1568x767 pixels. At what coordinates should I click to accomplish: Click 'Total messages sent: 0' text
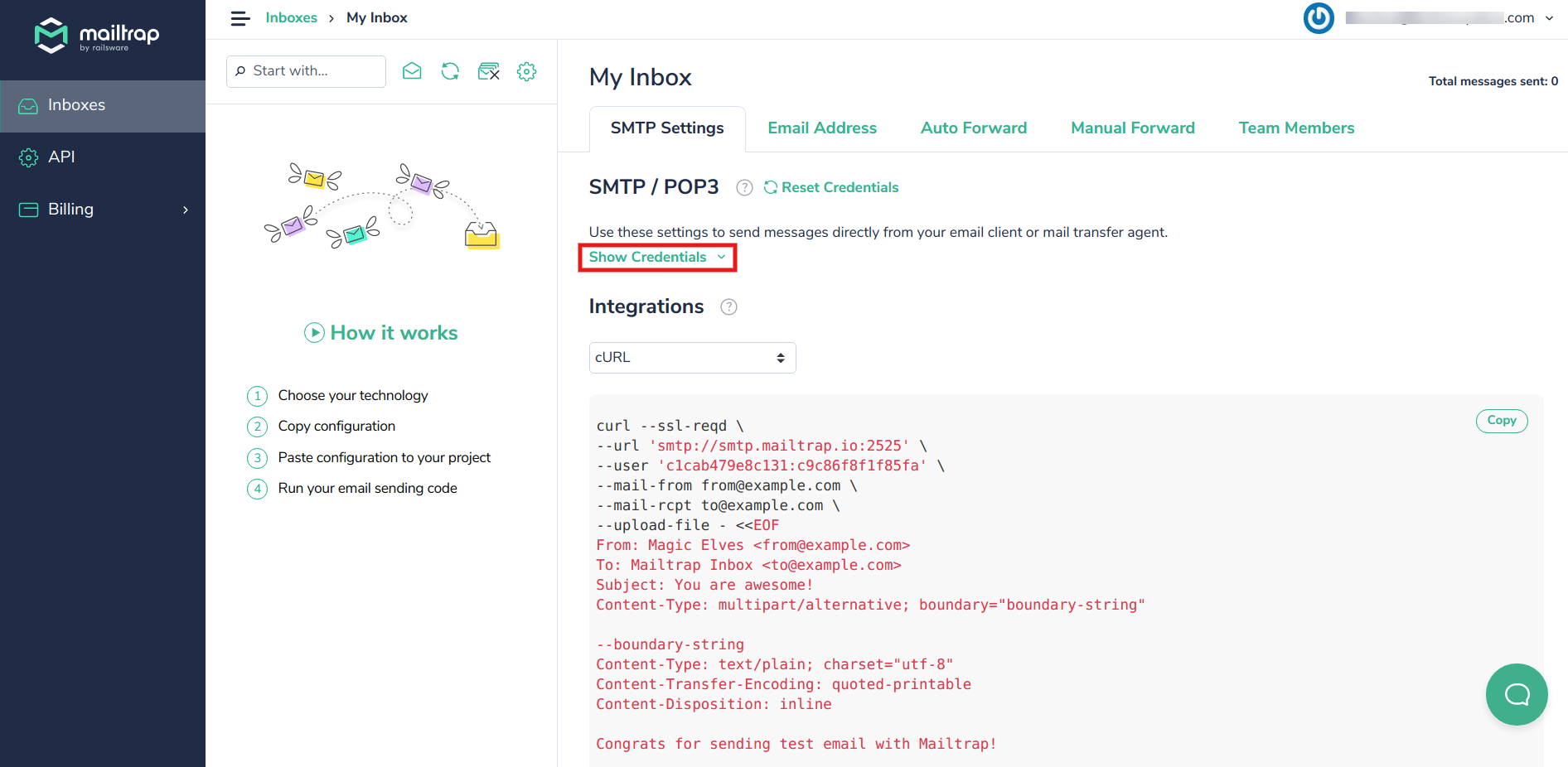pyautogui.click(x=1493, y=81)
